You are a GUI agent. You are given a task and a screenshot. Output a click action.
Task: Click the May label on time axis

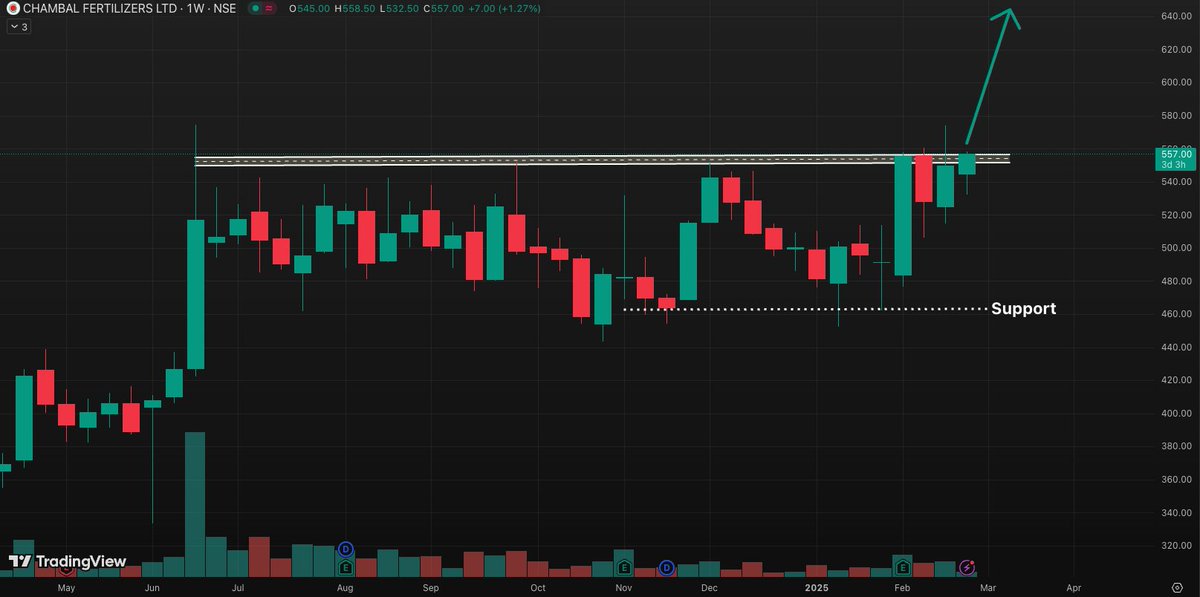point(67,587)
